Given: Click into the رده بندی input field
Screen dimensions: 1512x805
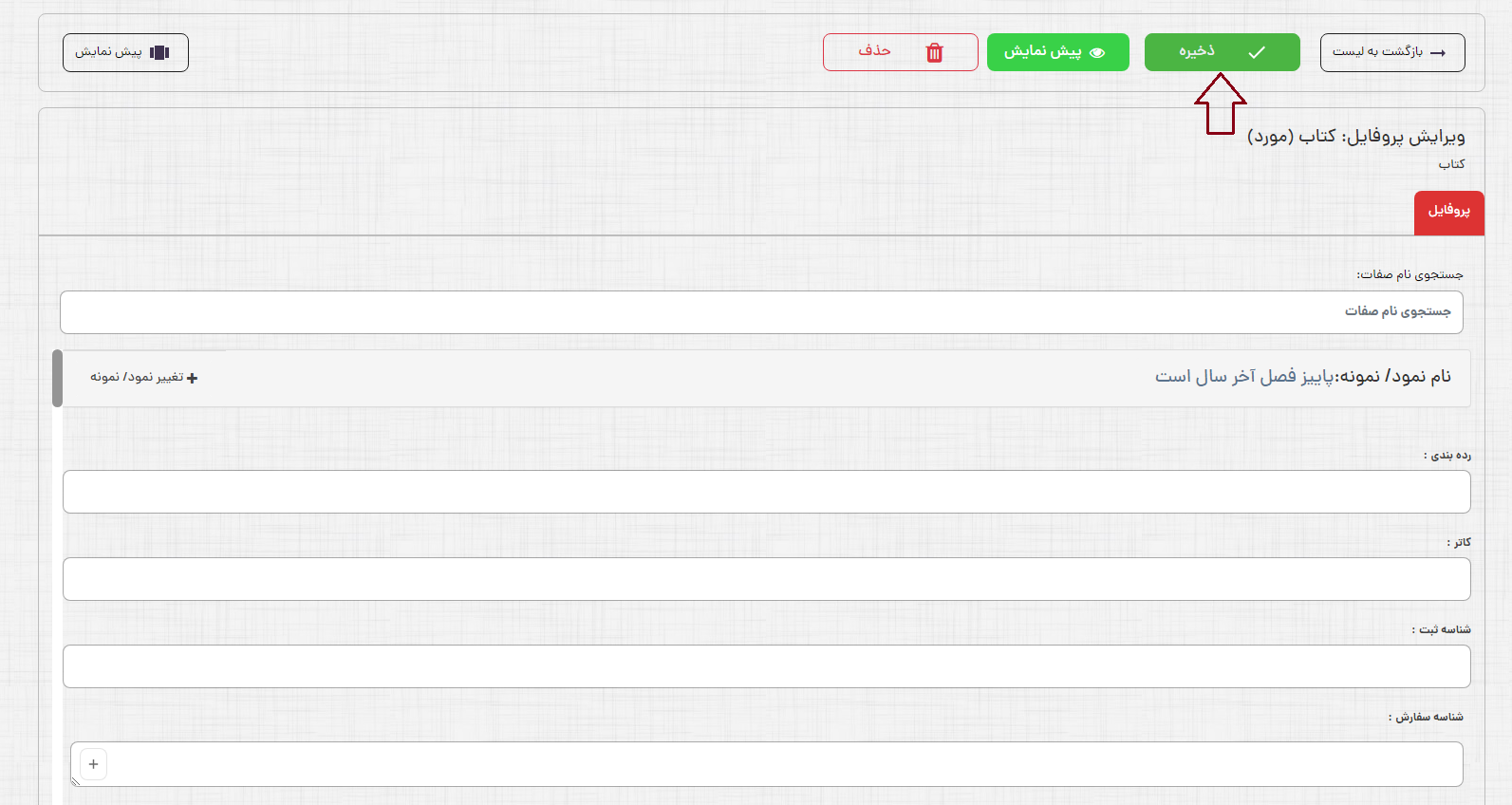Looking at the screenshot, I should [x=766, y=492].
